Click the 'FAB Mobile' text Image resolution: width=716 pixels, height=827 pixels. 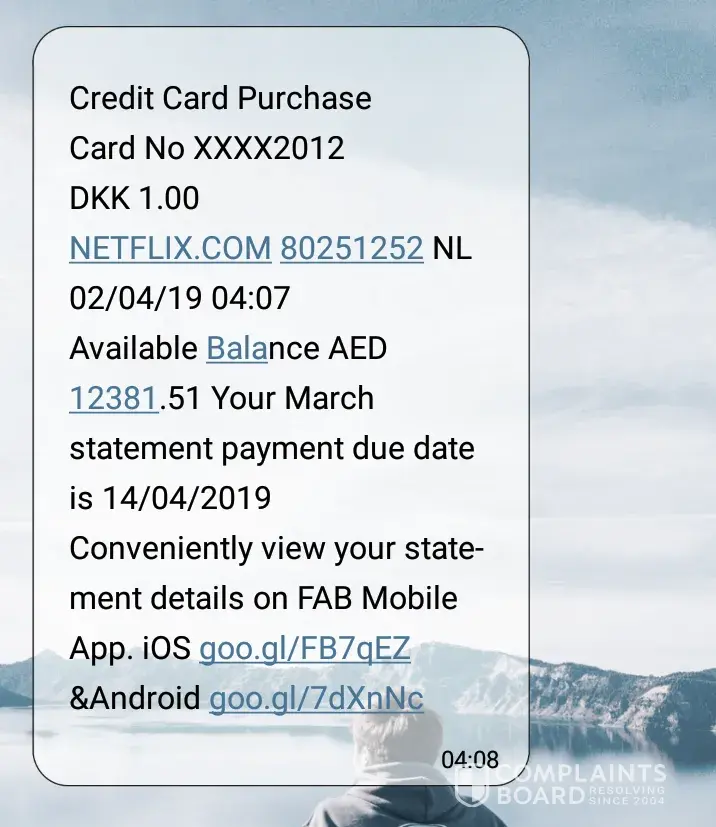point(377,598)
